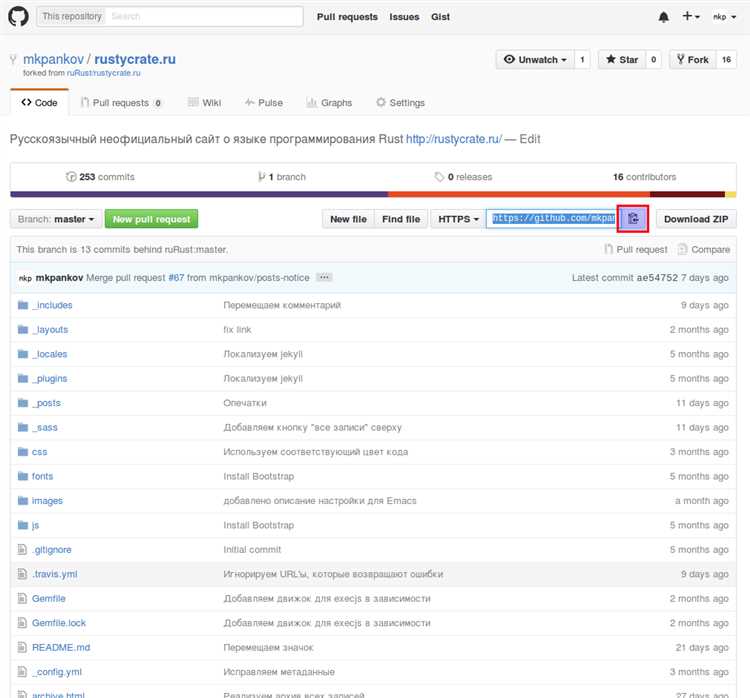Open the mkp user avatar menu
The height and width of the screenshot is (698, 750).
click(724, 17)
